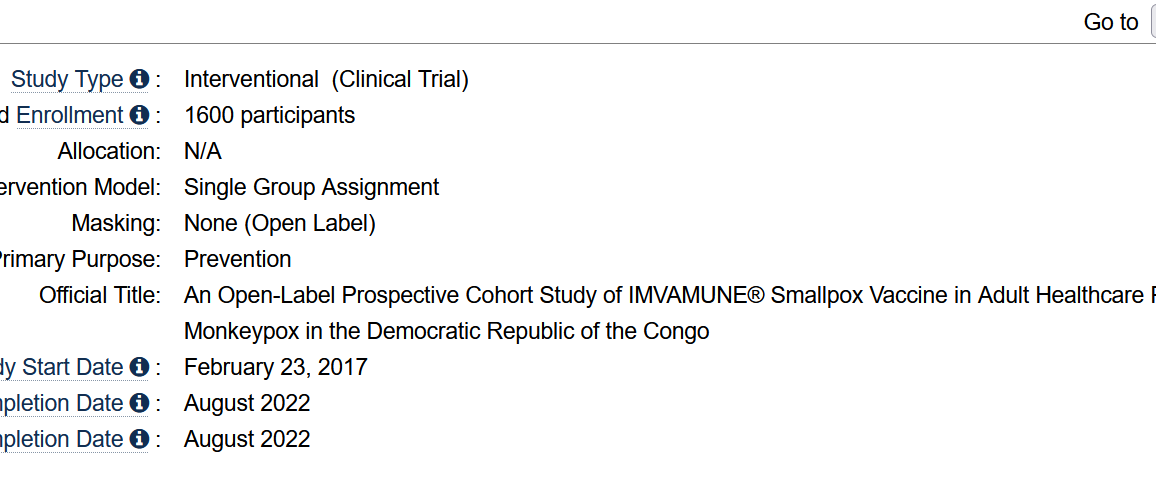Click the Single Group Assignment value
1156x477 pixels.
(x=311, y=187)
